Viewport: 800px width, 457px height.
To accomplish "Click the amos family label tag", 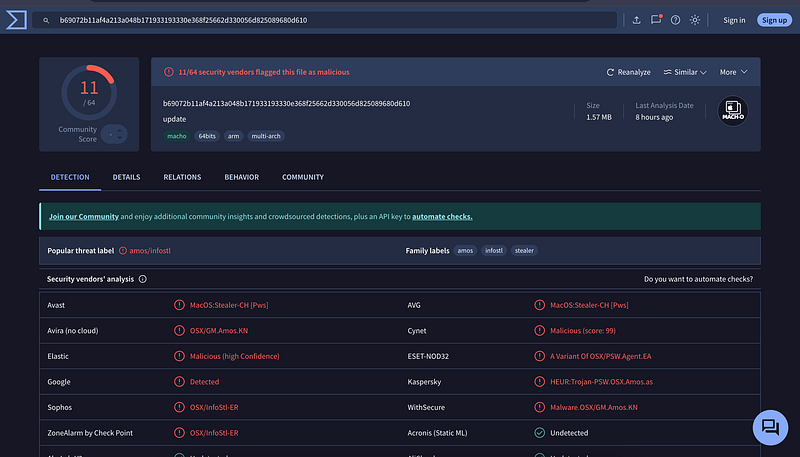I will [x=465, y=251].
